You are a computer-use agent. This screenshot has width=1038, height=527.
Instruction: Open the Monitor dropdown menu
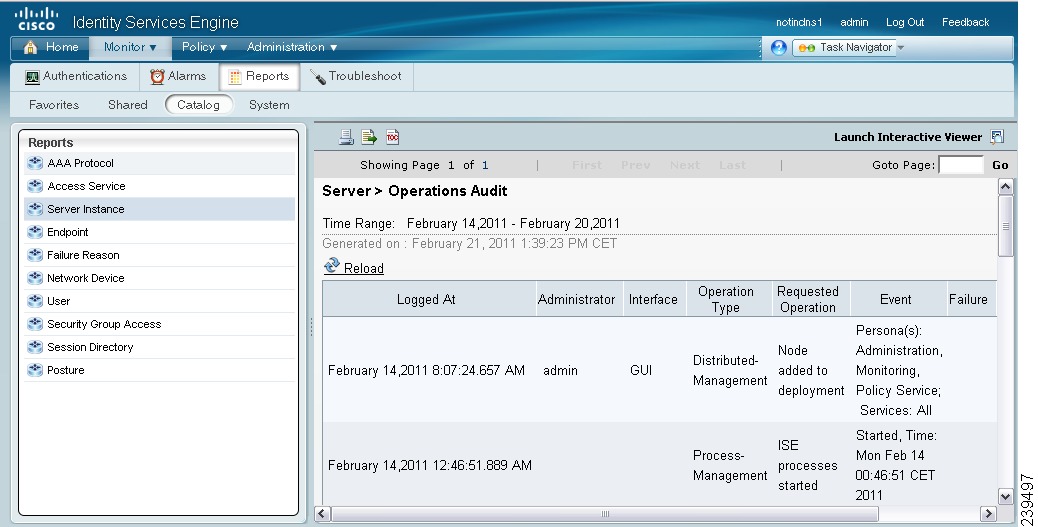pos(130,47)
